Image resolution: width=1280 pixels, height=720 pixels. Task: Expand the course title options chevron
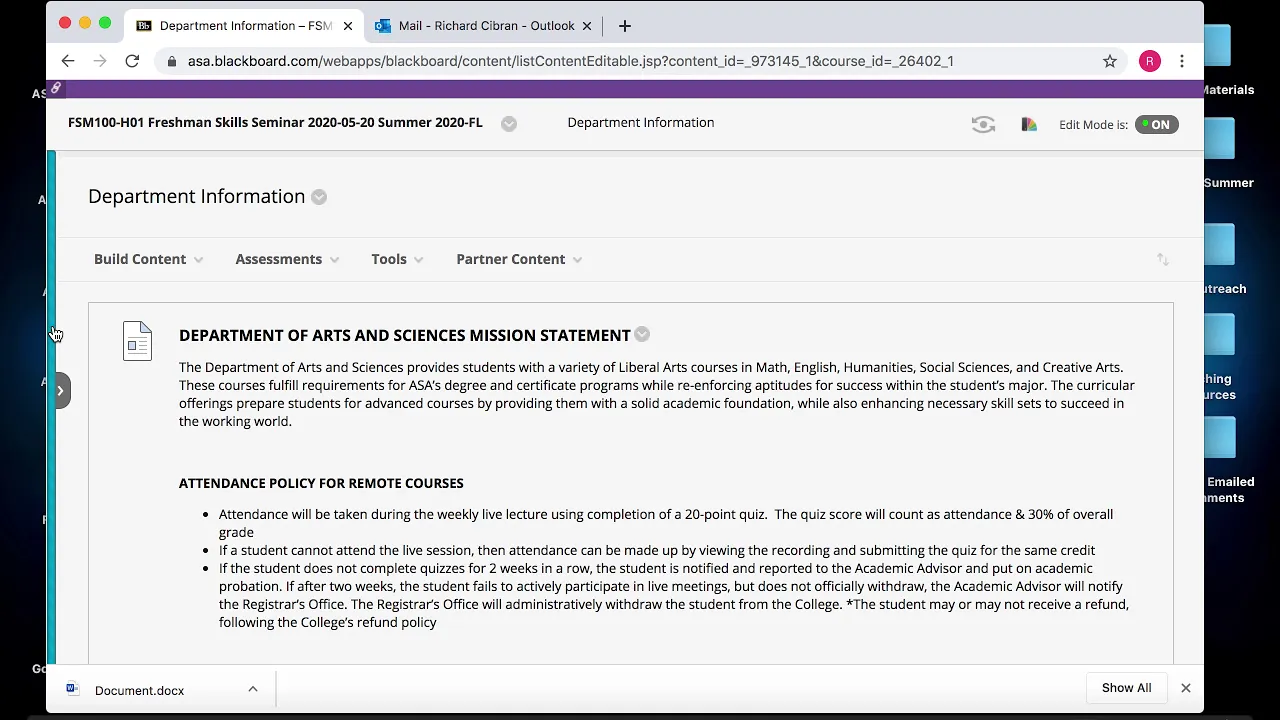coord(509,124)
